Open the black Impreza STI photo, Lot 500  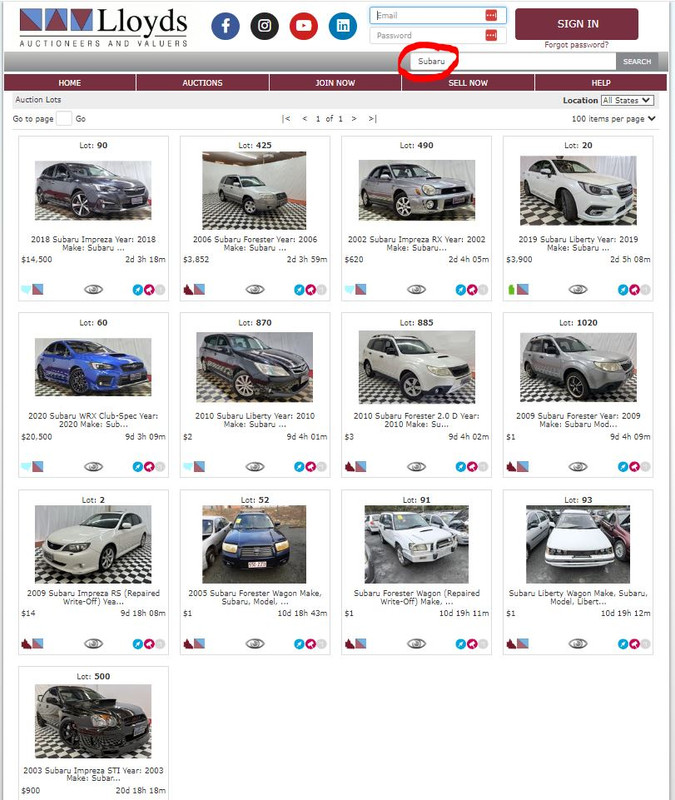pos(93,721)
